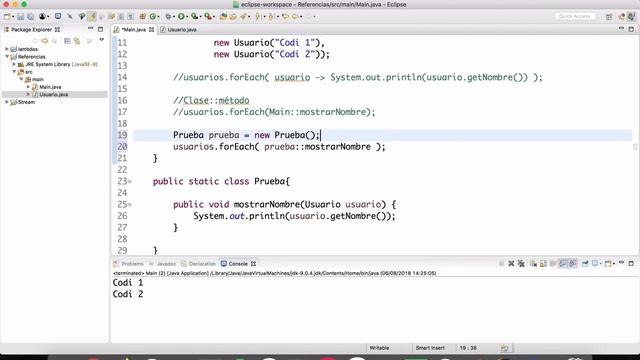Open the Javadoc tab

(x=162, y=264)
